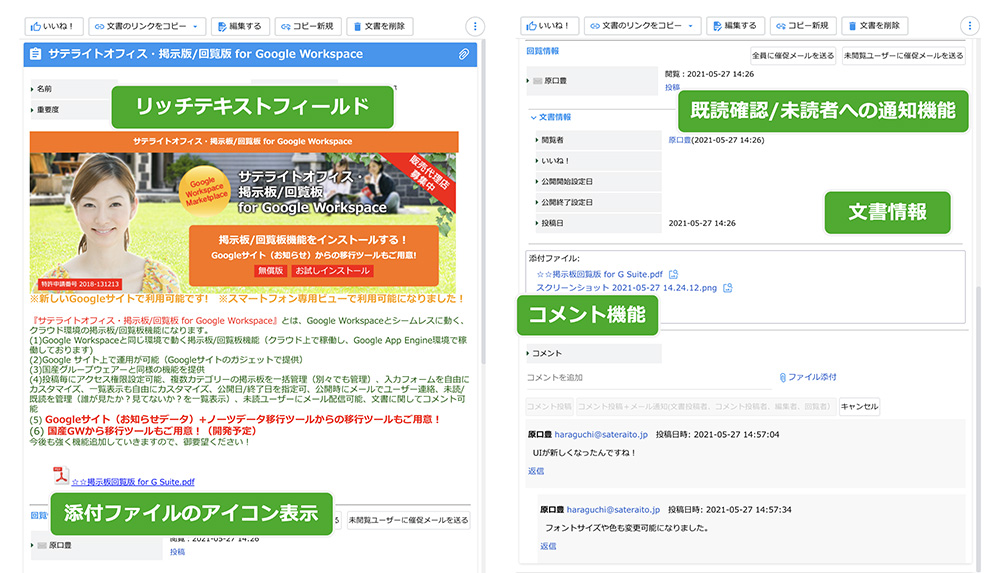Expand the いいね! row under 文書情報
The width and height of the screenshot is (1000, 573).
(536, 161)
